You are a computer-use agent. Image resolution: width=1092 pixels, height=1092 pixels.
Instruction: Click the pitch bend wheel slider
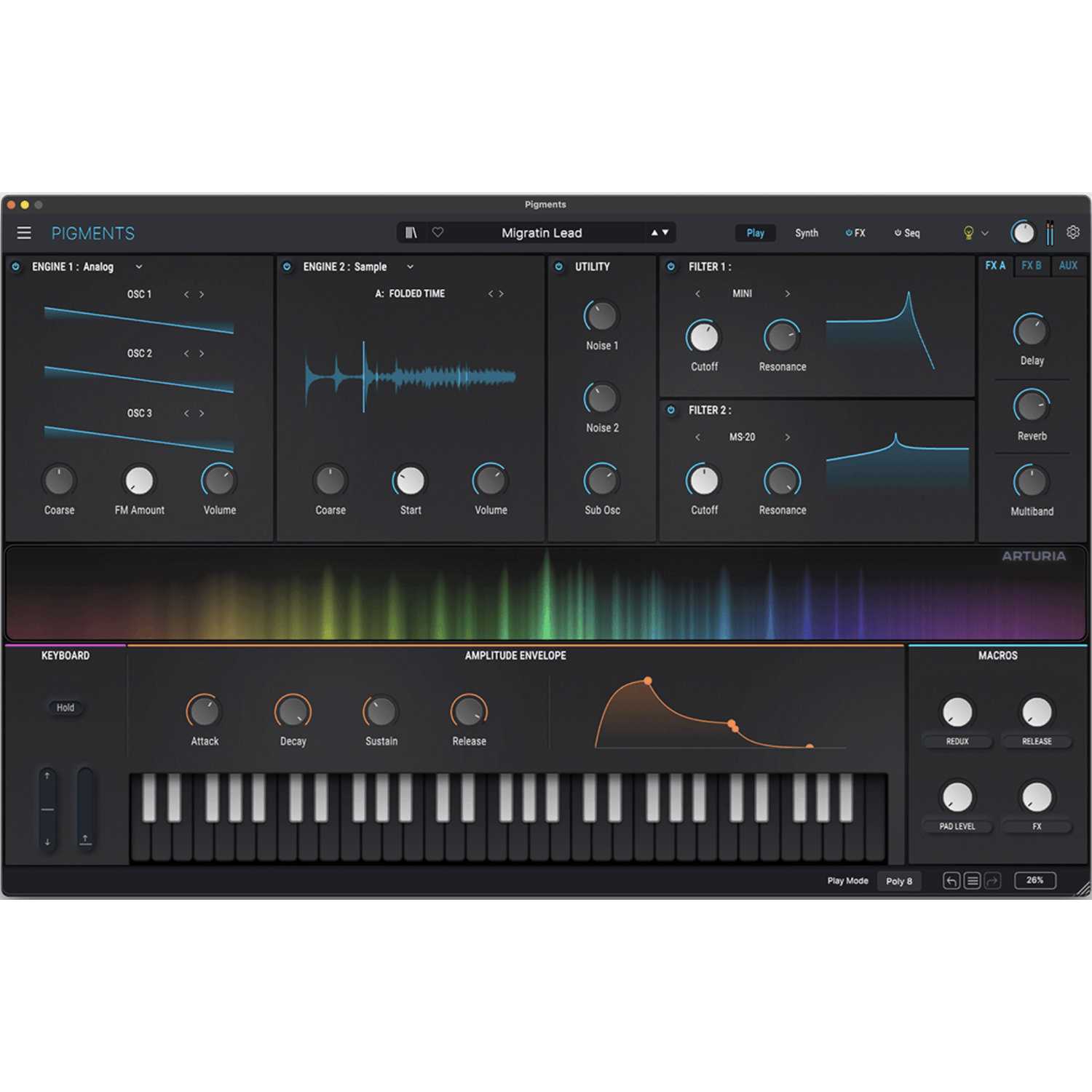(47, 809)
